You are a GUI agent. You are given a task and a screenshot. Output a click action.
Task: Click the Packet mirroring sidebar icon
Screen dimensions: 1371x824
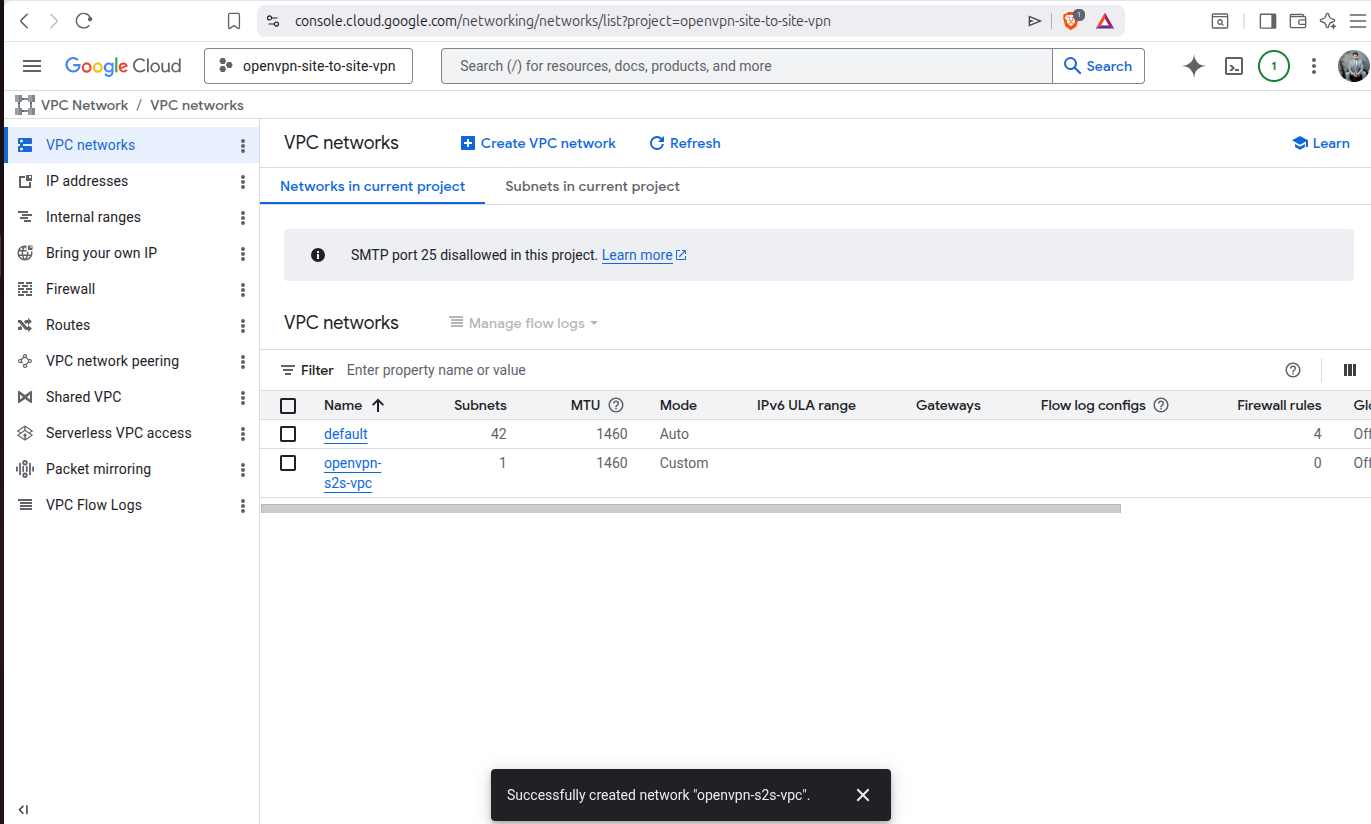point(26,469)
